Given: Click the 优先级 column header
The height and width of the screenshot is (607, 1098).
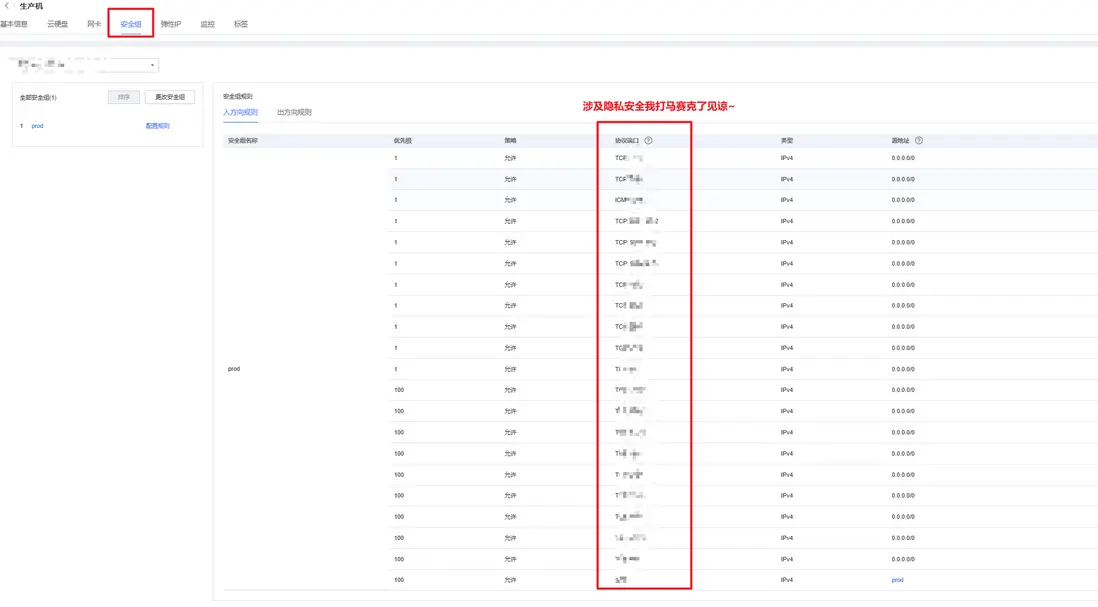Looking at the screenshot, I should 403,141.
